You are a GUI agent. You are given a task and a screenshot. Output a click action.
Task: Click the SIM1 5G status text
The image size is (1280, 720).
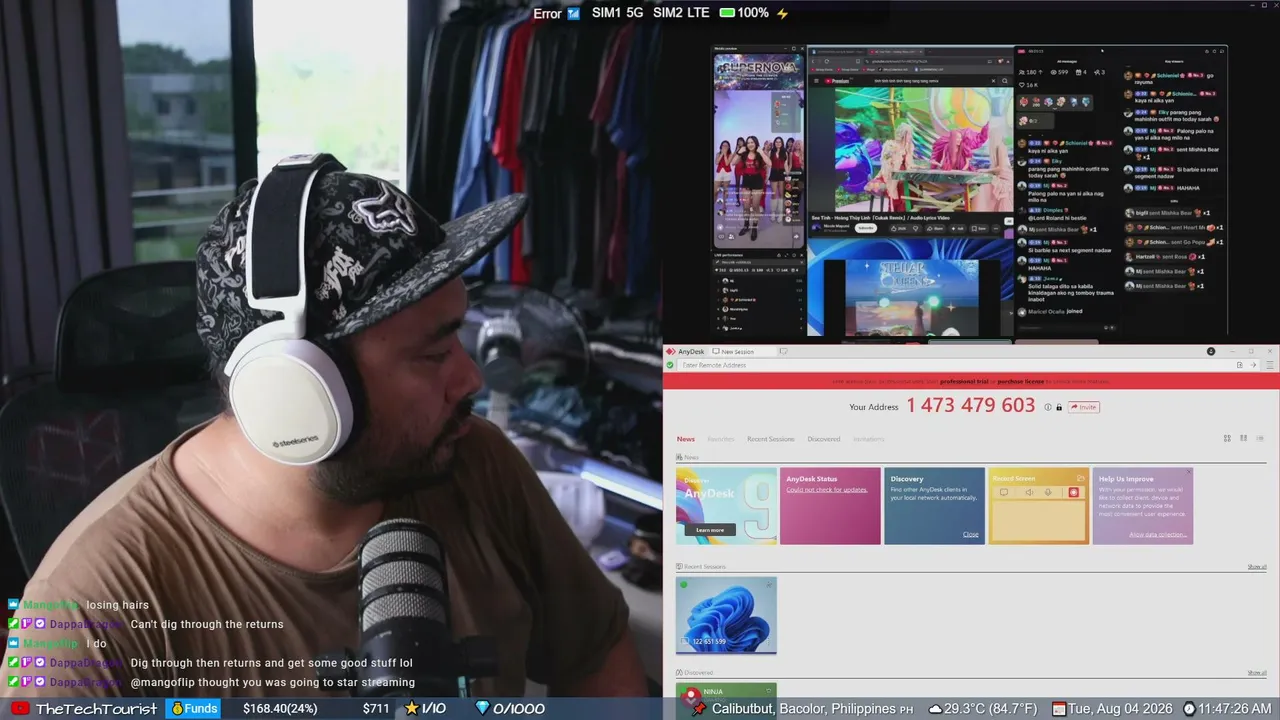pyautogui.click(x=617, y=13)
